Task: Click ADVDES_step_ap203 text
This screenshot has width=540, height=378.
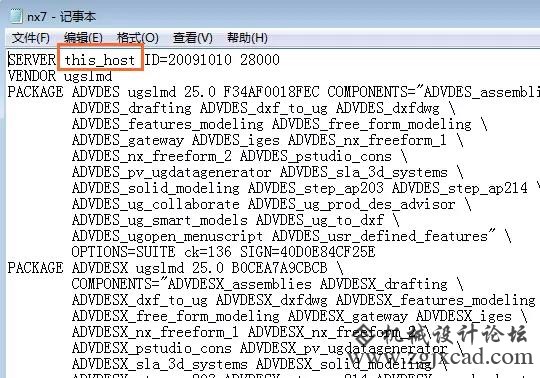Action: (315, 189)
